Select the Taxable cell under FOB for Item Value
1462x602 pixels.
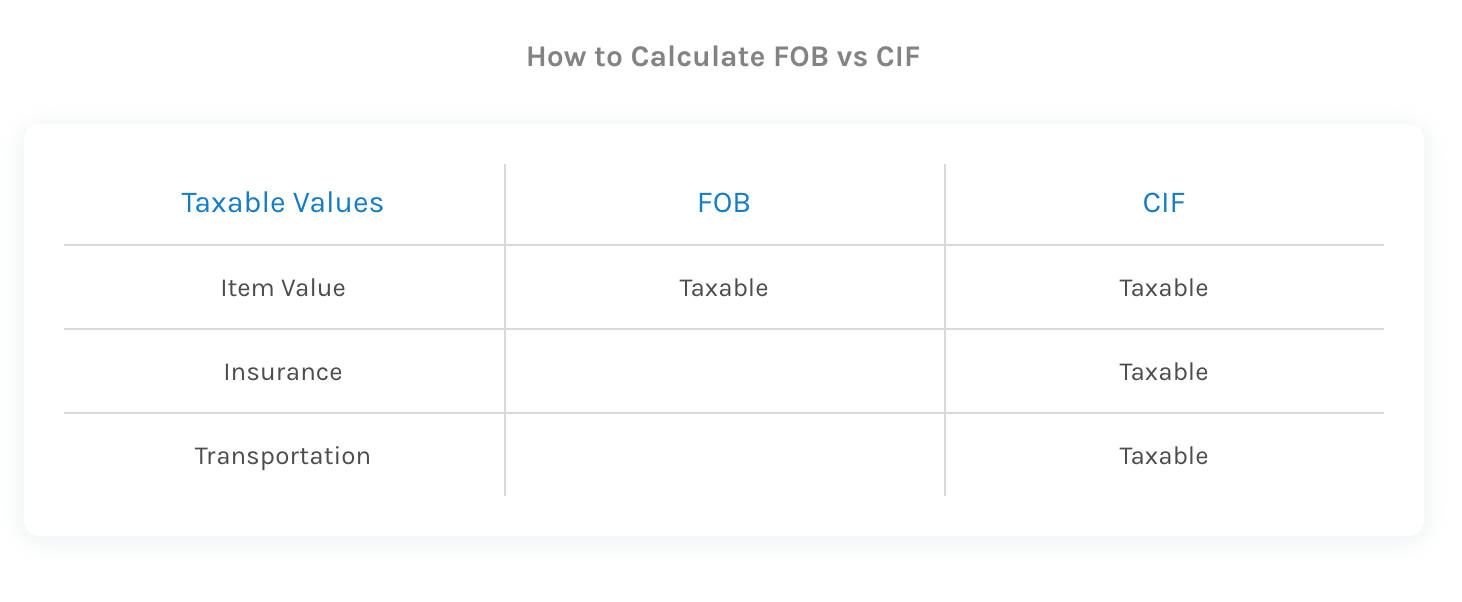[724, 288]
